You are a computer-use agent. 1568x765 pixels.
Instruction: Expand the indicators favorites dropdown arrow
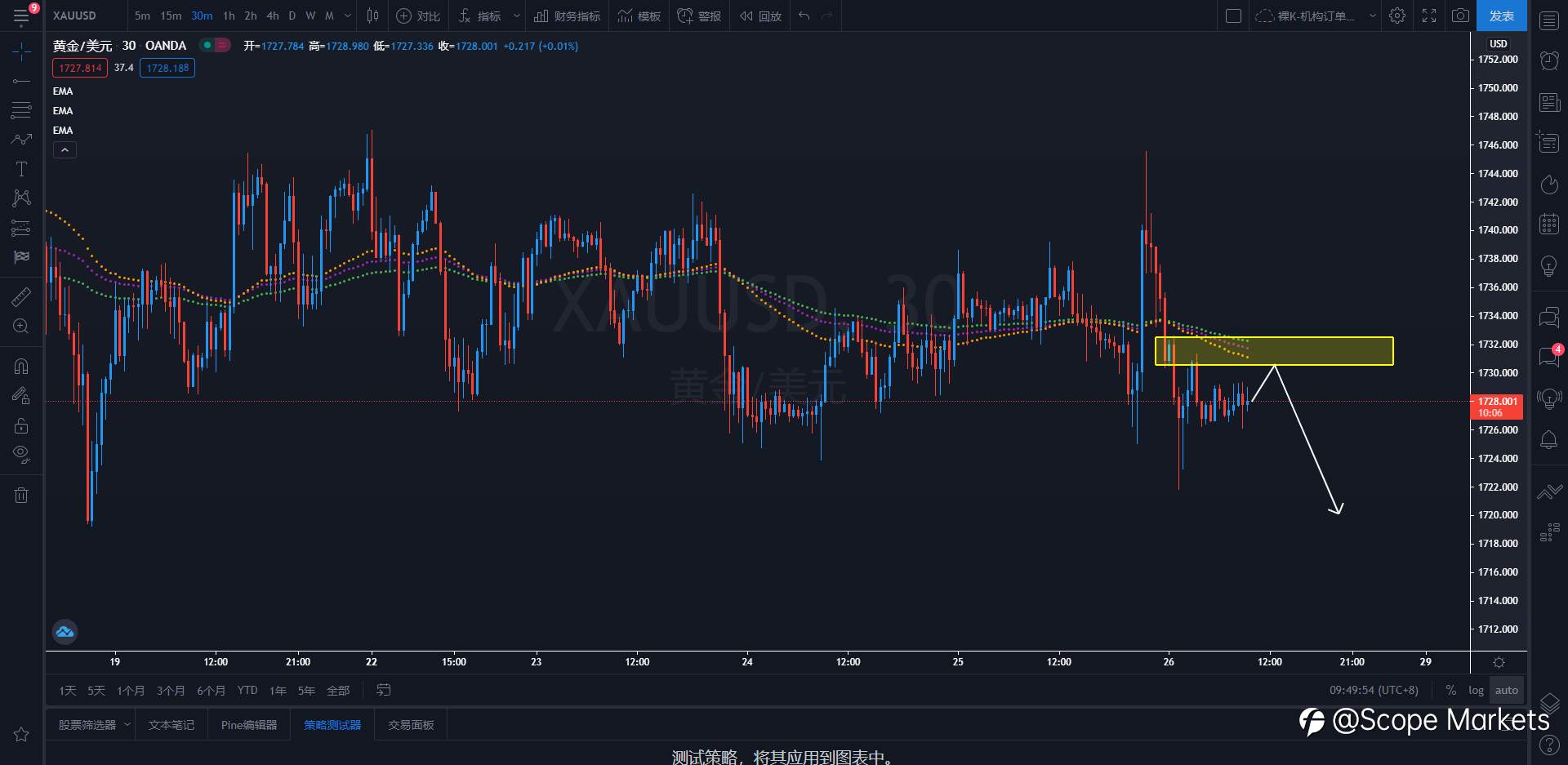coord(516,16)
